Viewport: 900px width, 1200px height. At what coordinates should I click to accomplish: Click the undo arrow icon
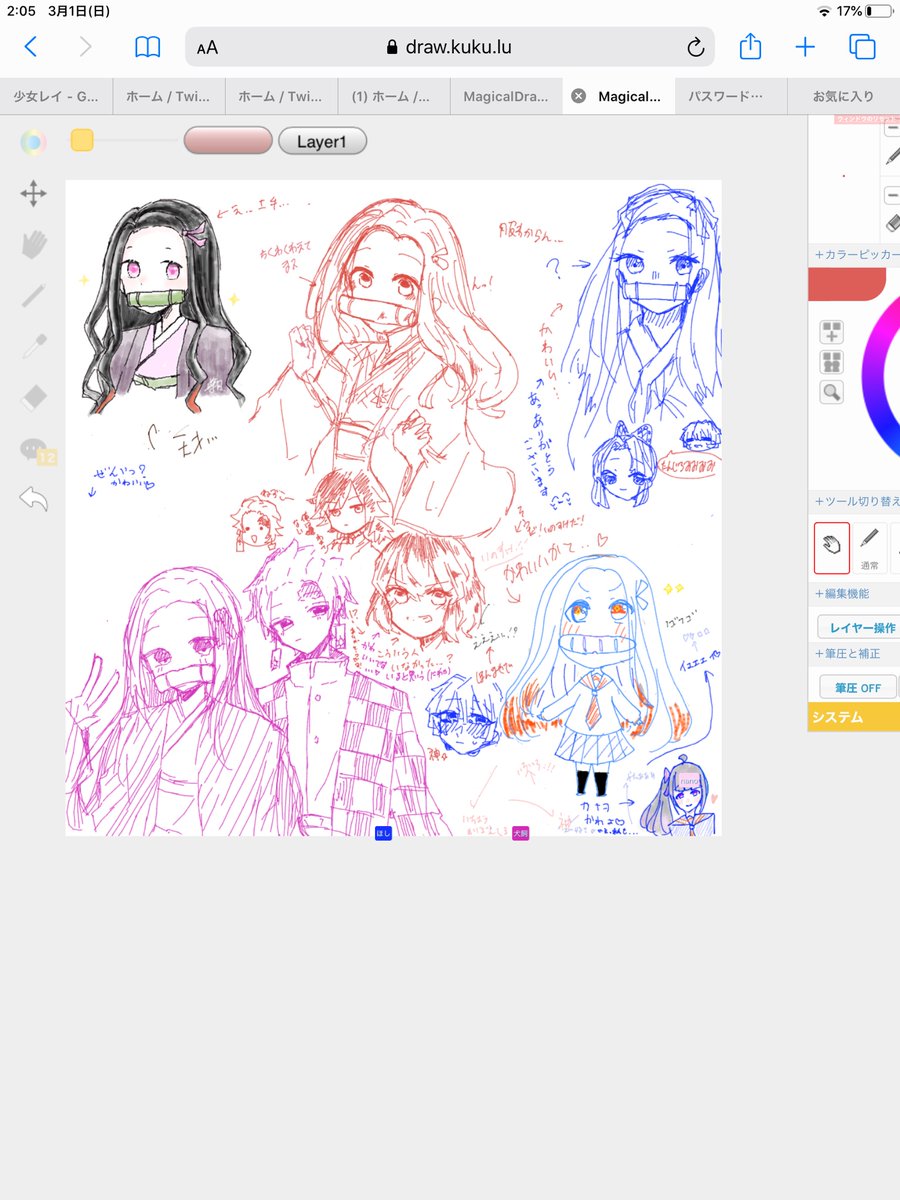tap(33, 498)
